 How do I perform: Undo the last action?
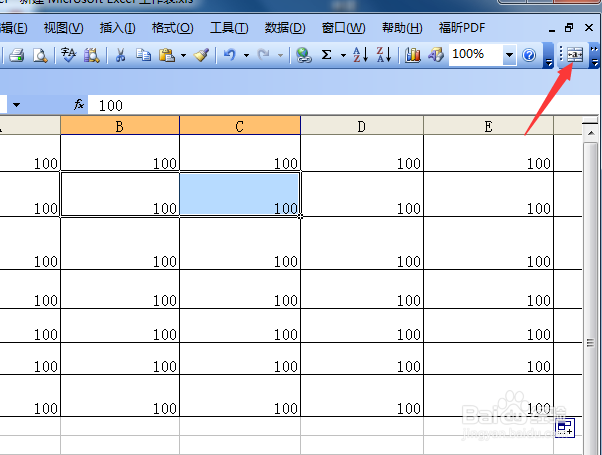[230, 55]
